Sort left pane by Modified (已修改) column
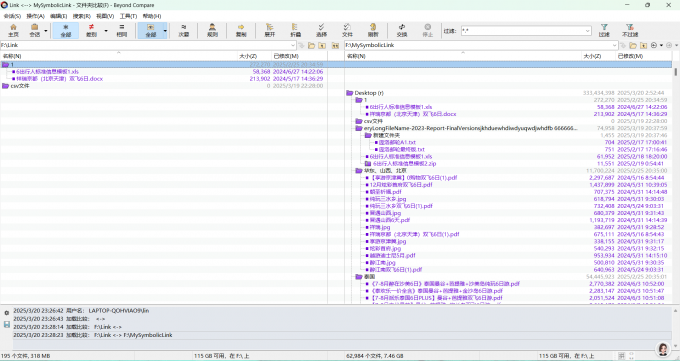 point(299,56)
